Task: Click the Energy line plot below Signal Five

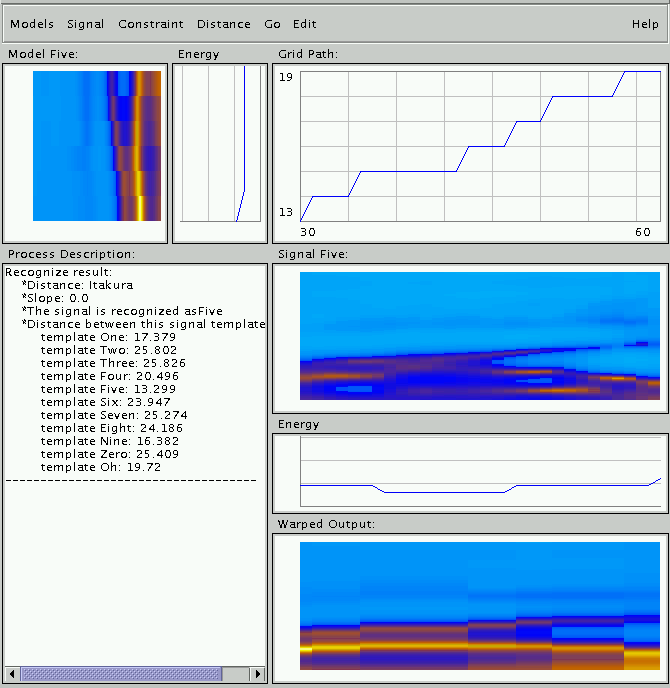Action: (x=480, y=472)
